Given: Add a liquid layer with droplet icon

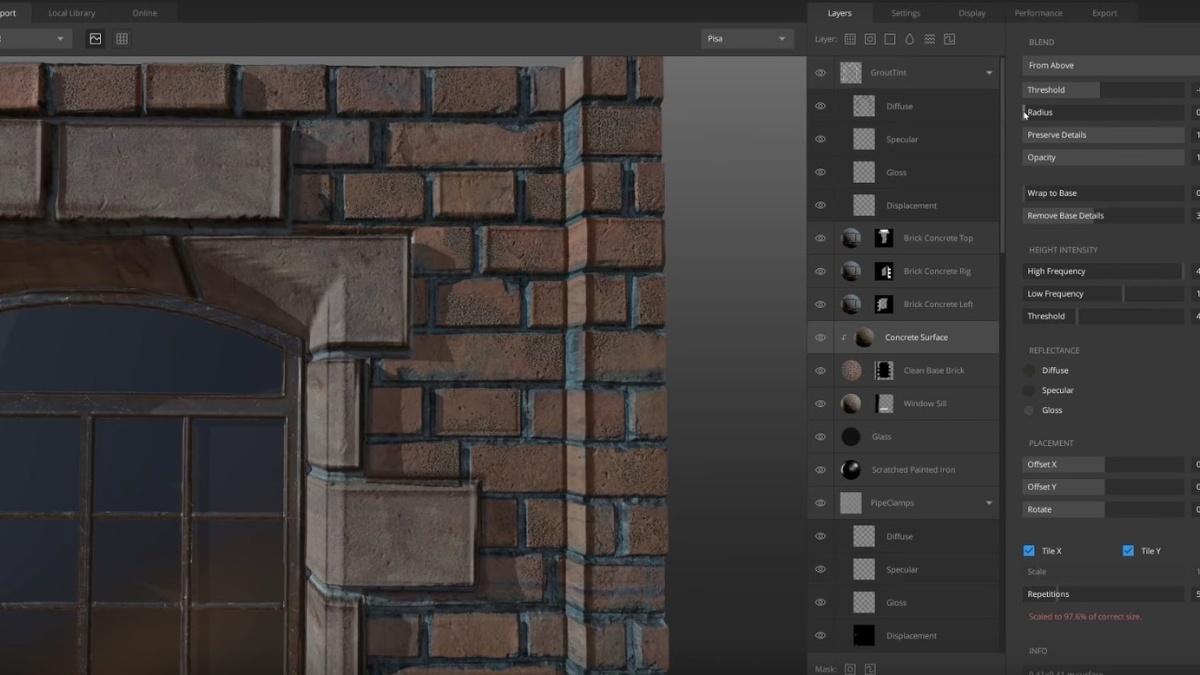Looking at the screenshot, I should pyautogui.click(x=910, y=39).
